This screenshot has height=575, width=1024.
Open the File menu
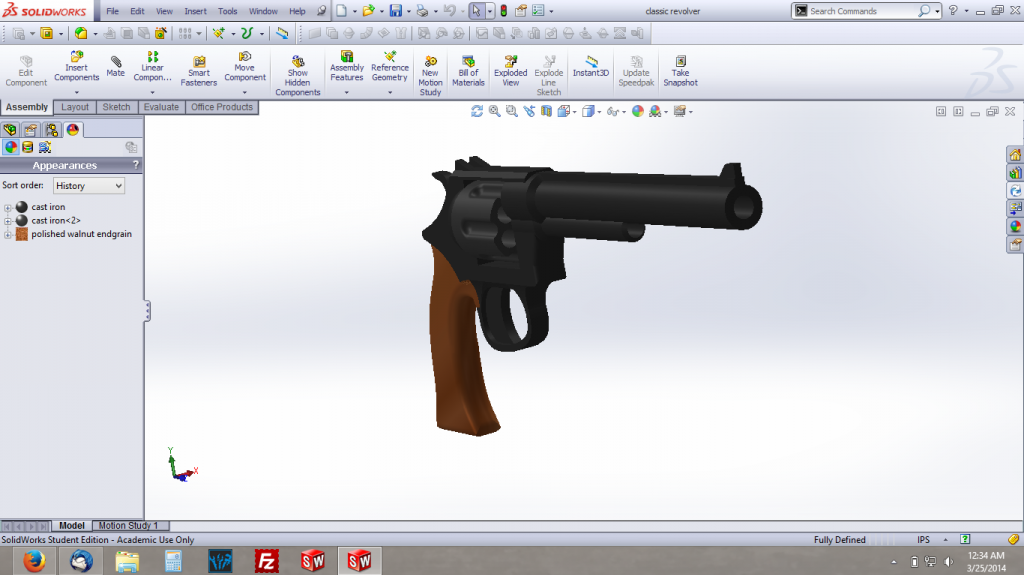click(112, 11)
